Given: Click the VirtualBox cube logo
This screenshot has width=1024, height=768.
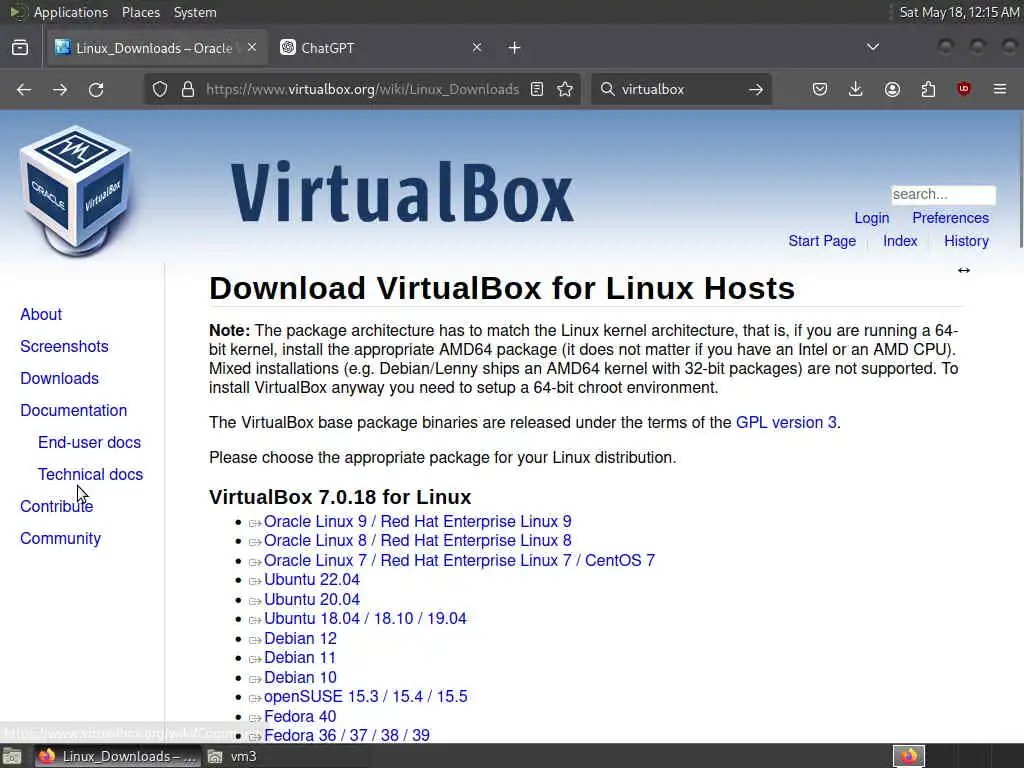Looking at the screenshot, I should point(76,189).
